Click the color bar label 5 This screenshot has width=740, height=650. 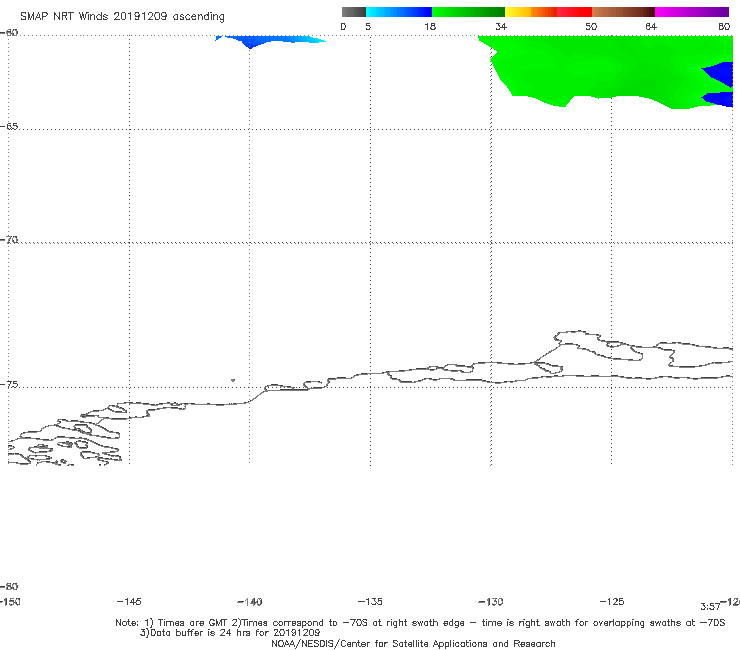368,26
